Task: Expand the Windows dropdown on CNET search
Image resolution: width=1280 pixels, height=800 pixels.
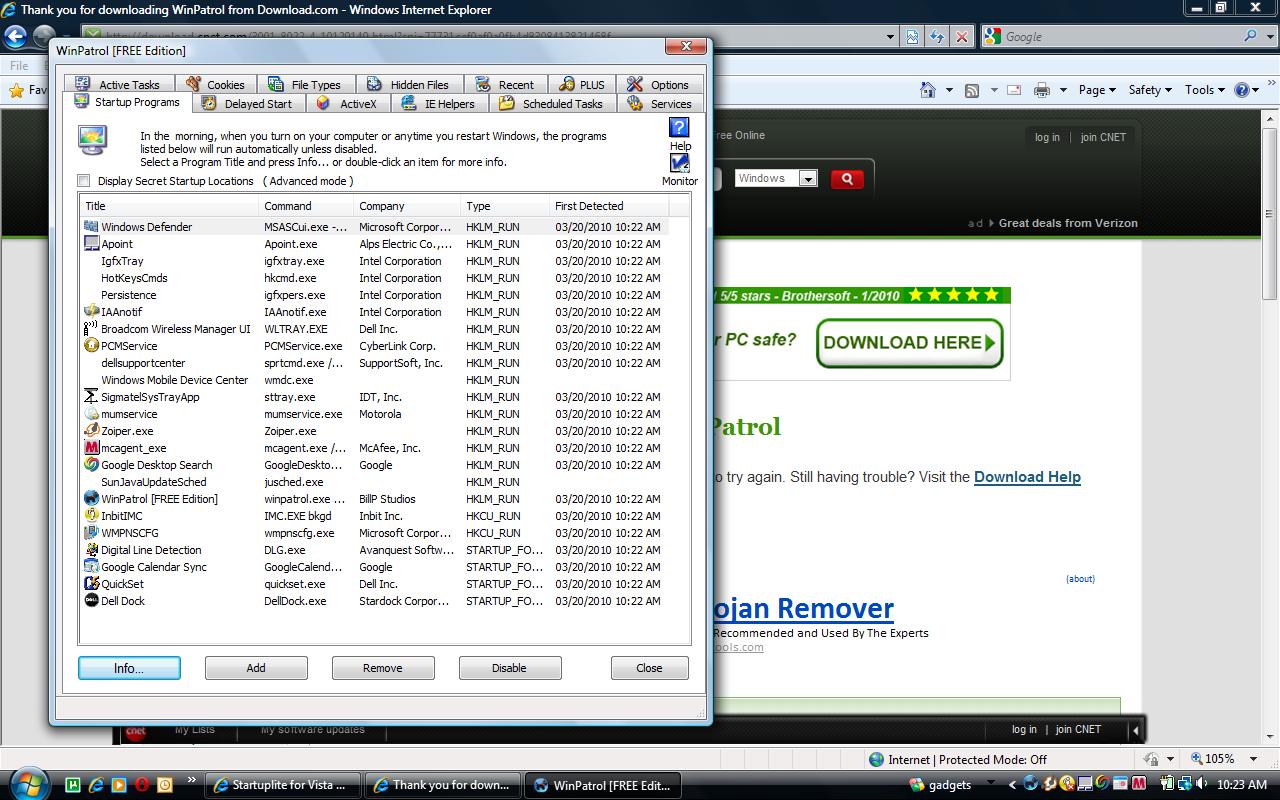Action: [808, 178]
